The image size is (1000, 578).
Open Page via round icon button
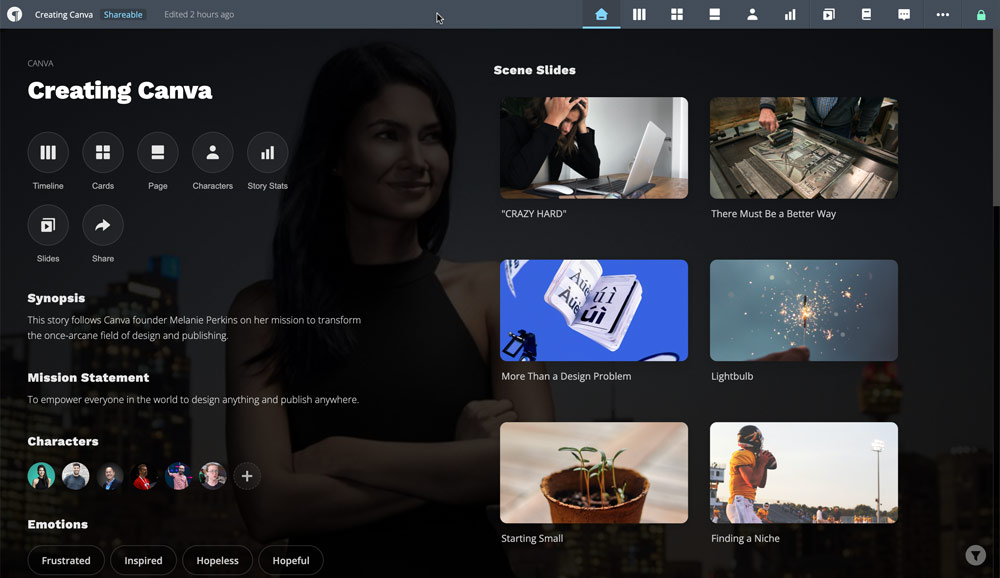pyautogui.click(x=158, y=152)
